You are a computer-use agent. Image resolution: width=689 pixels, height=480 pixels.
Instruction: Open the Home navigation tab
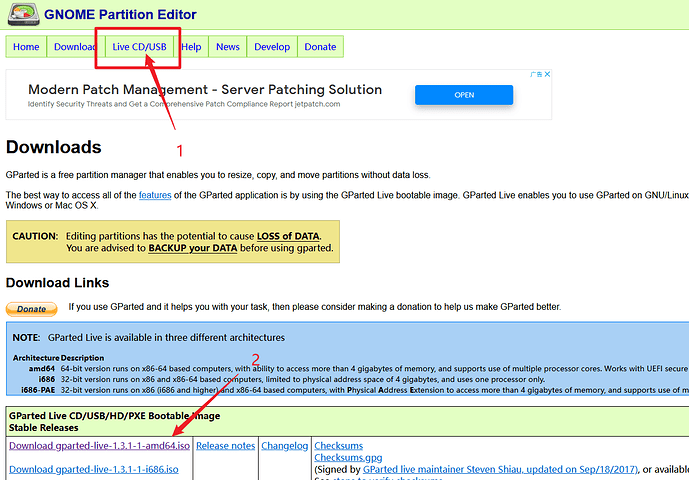pyautogui.click(x=26, y=47)
